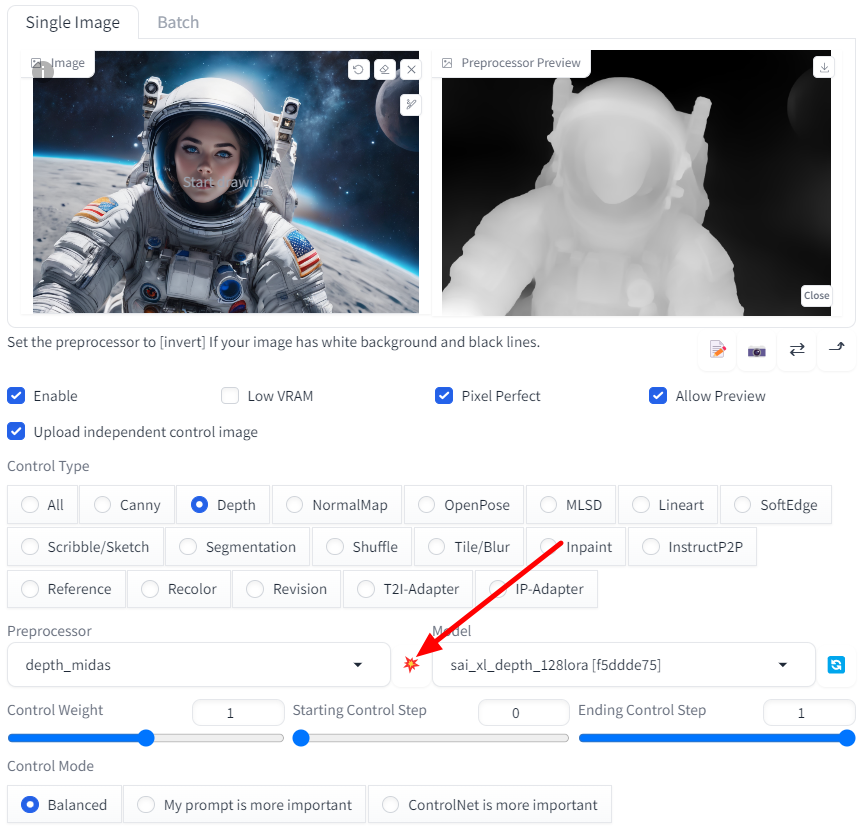This screenshot has height=835, width=867.
Task: Open new canvas with the notepad pencil icon
Action: tap(717, 349)
